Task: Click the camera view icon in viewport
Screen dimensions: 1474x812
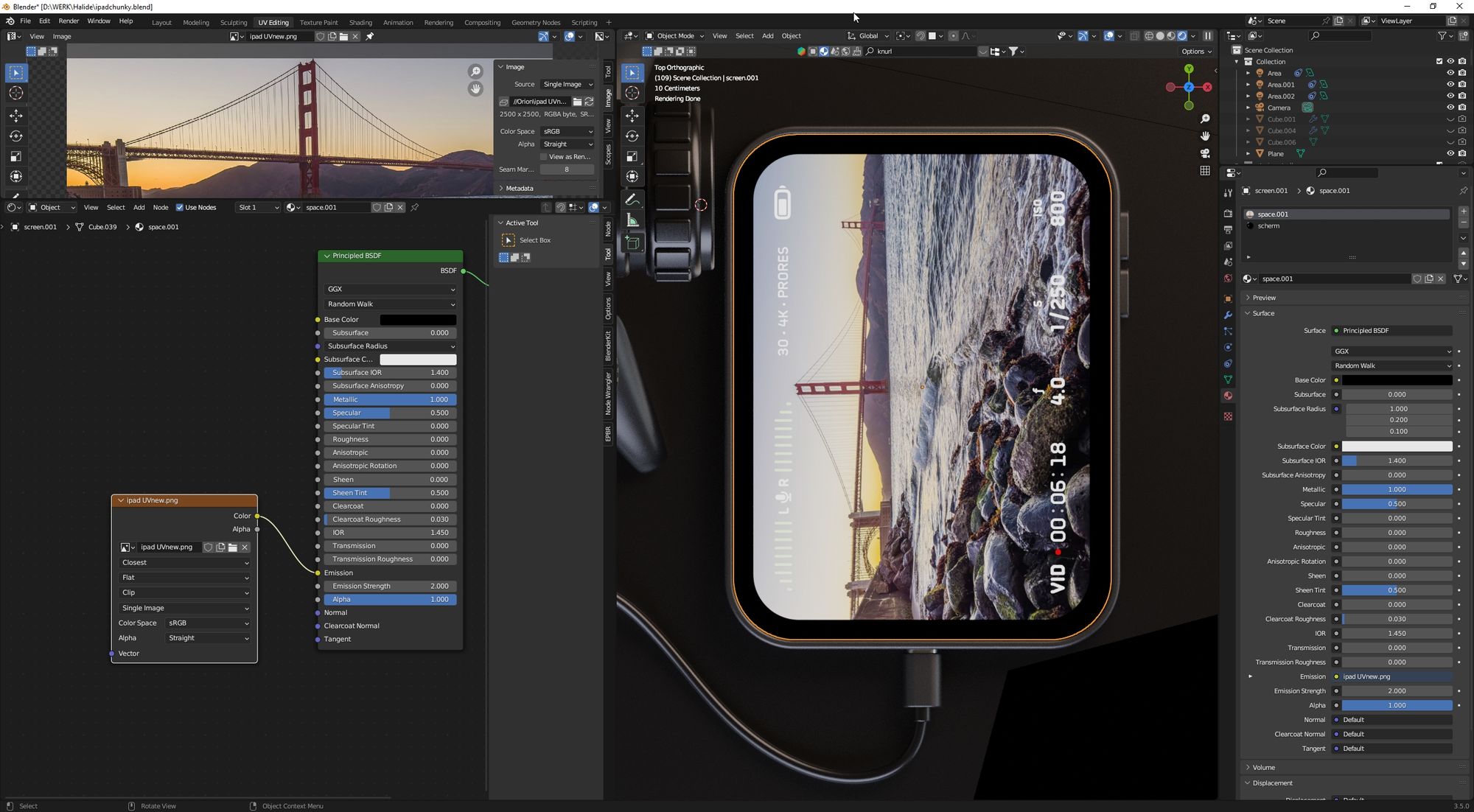Action: click(1205, 153)
